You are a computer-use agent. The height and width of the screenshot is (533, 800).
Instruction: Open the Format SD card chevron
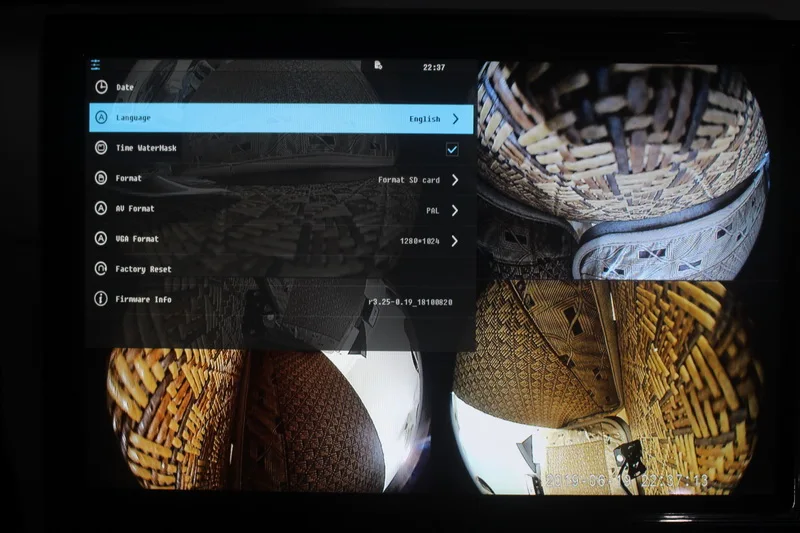(455, 180)
